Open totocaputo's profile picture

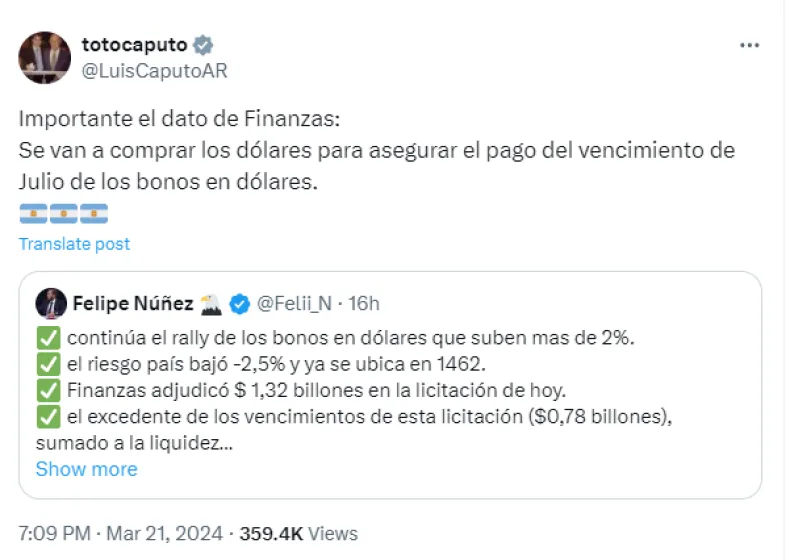pos(45,57)
